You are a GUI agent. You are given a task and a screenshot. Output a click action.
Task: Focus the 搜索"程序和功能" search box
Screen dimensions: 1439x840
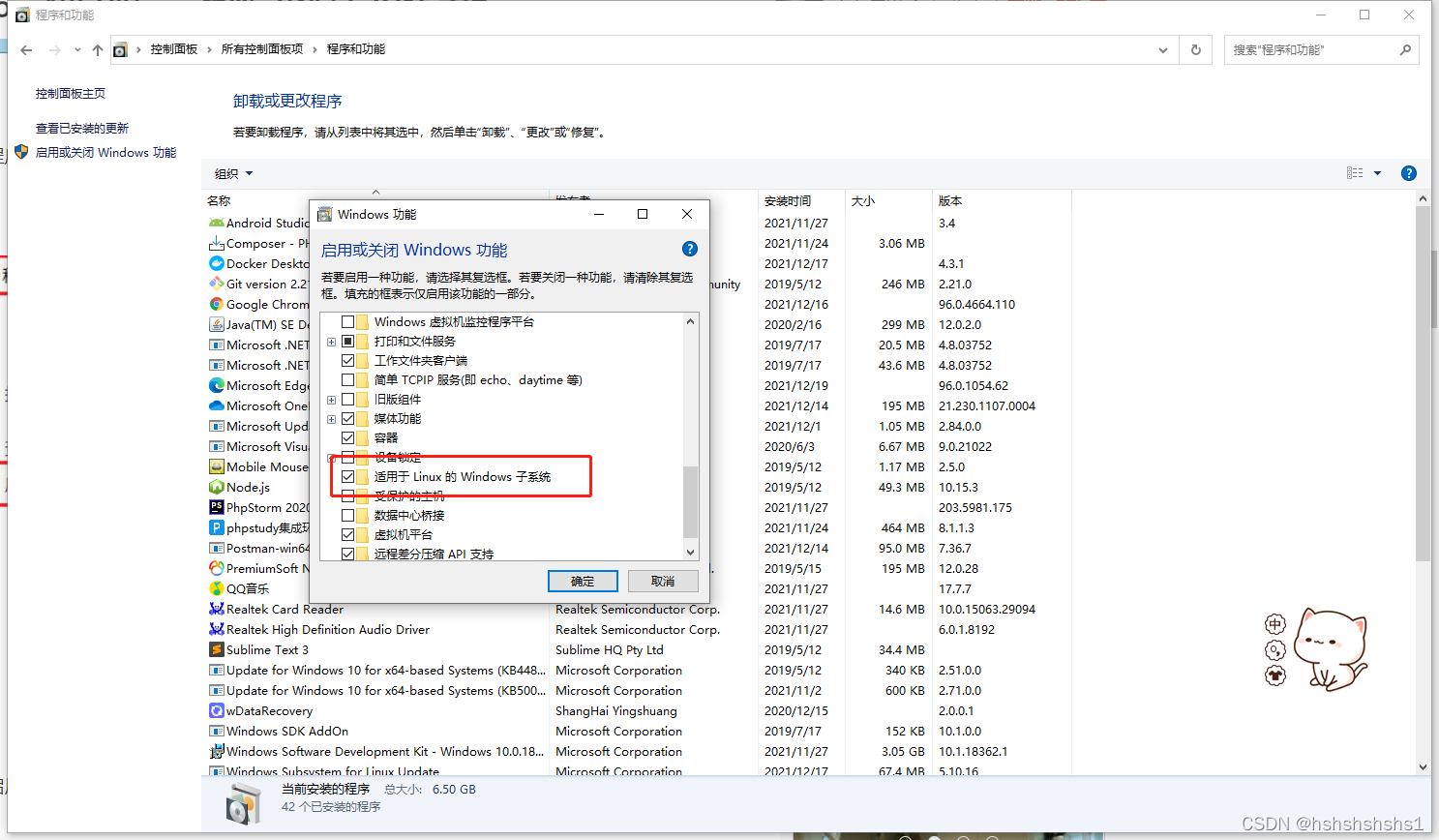tap(1322, 49)
